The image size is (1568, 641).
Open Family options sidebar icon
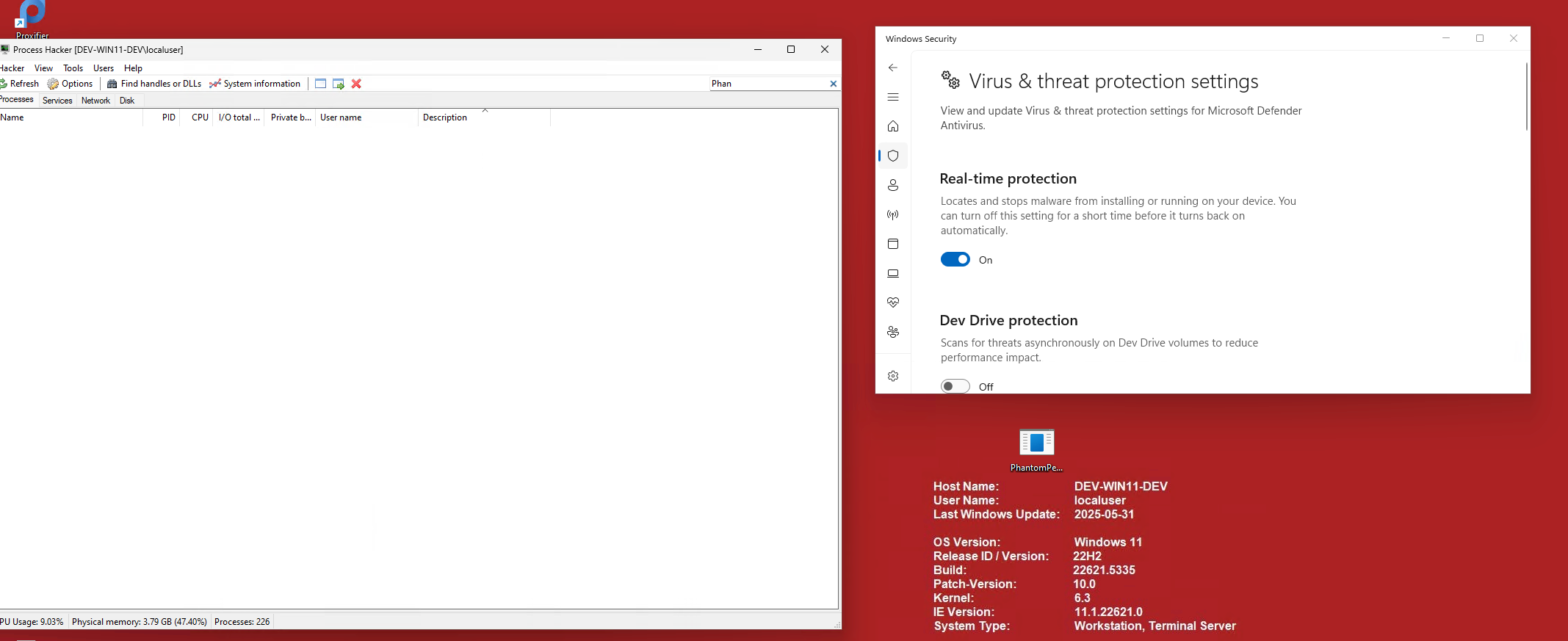click(893, 332)
